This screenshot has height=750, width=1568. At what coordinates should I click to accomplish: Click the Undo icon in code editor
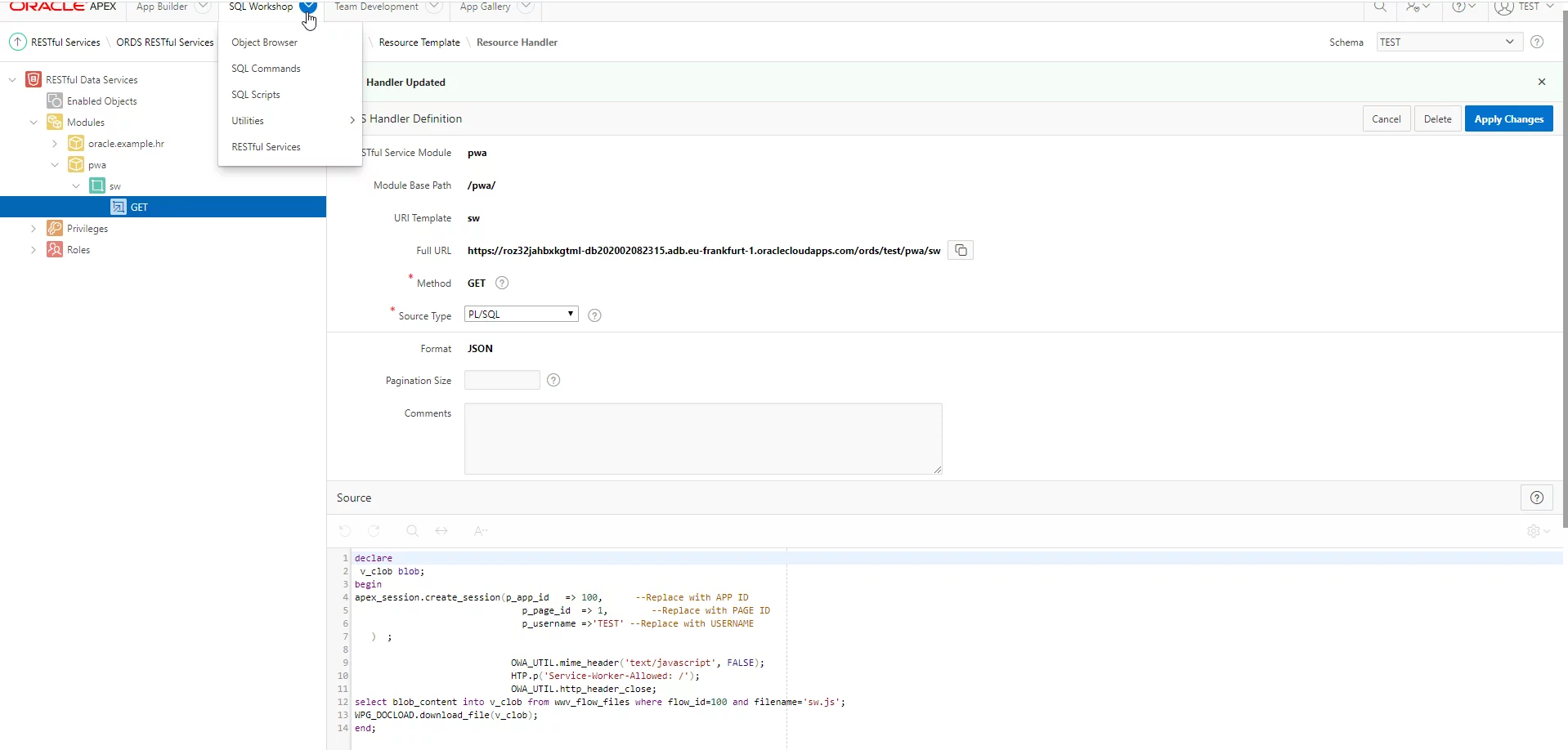(x=345, y=531)
